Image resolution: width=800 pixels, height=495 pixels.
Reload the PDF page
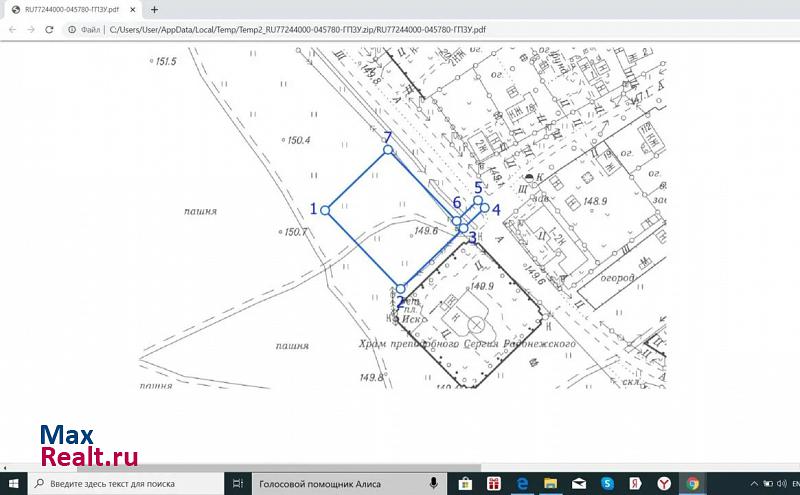[49, 30]
